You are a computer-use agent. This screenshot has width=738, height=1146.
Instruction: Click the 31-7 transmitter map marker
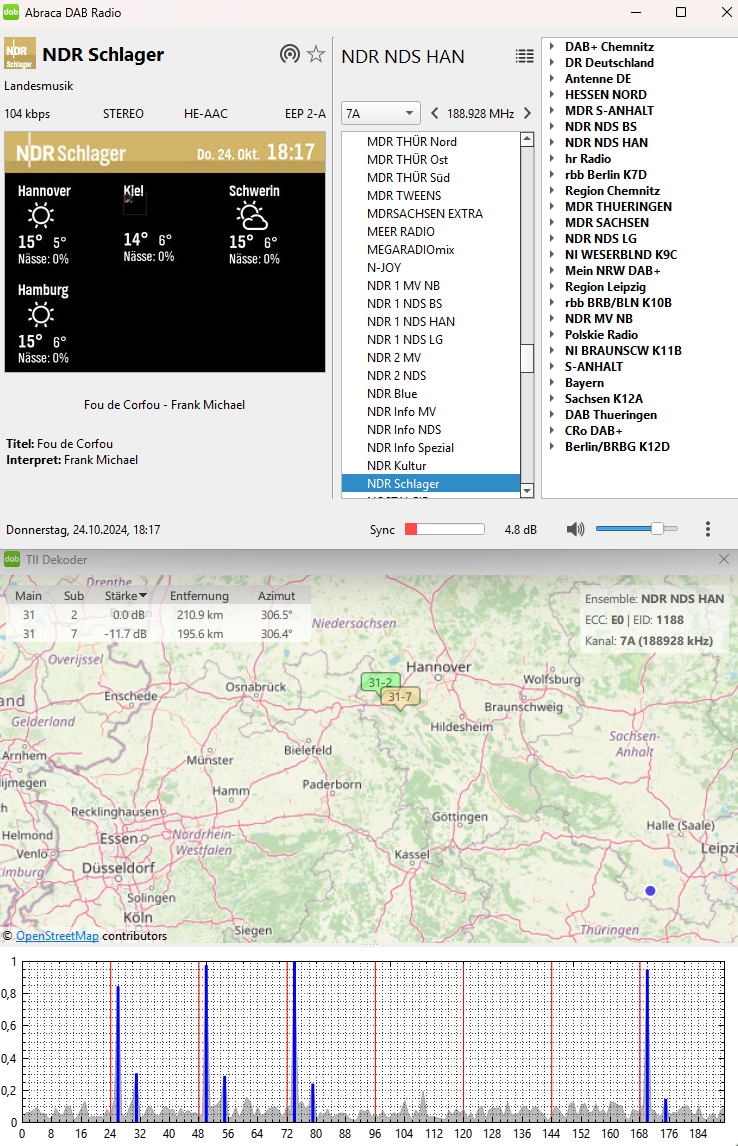coord(400,697)
